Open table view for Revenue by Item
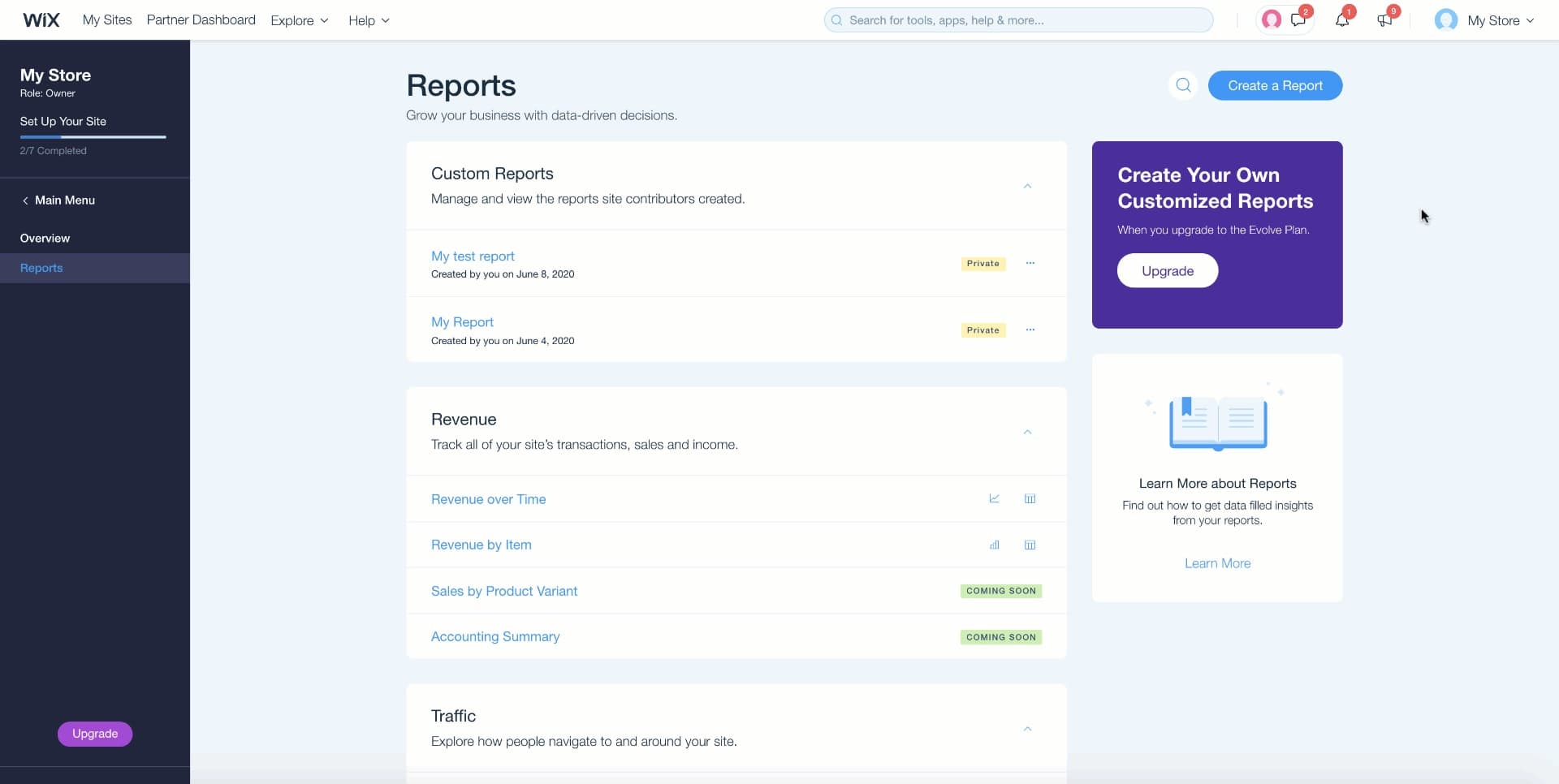The image size is (1559, 784). pyautogui.click(x=1030, y=545)
